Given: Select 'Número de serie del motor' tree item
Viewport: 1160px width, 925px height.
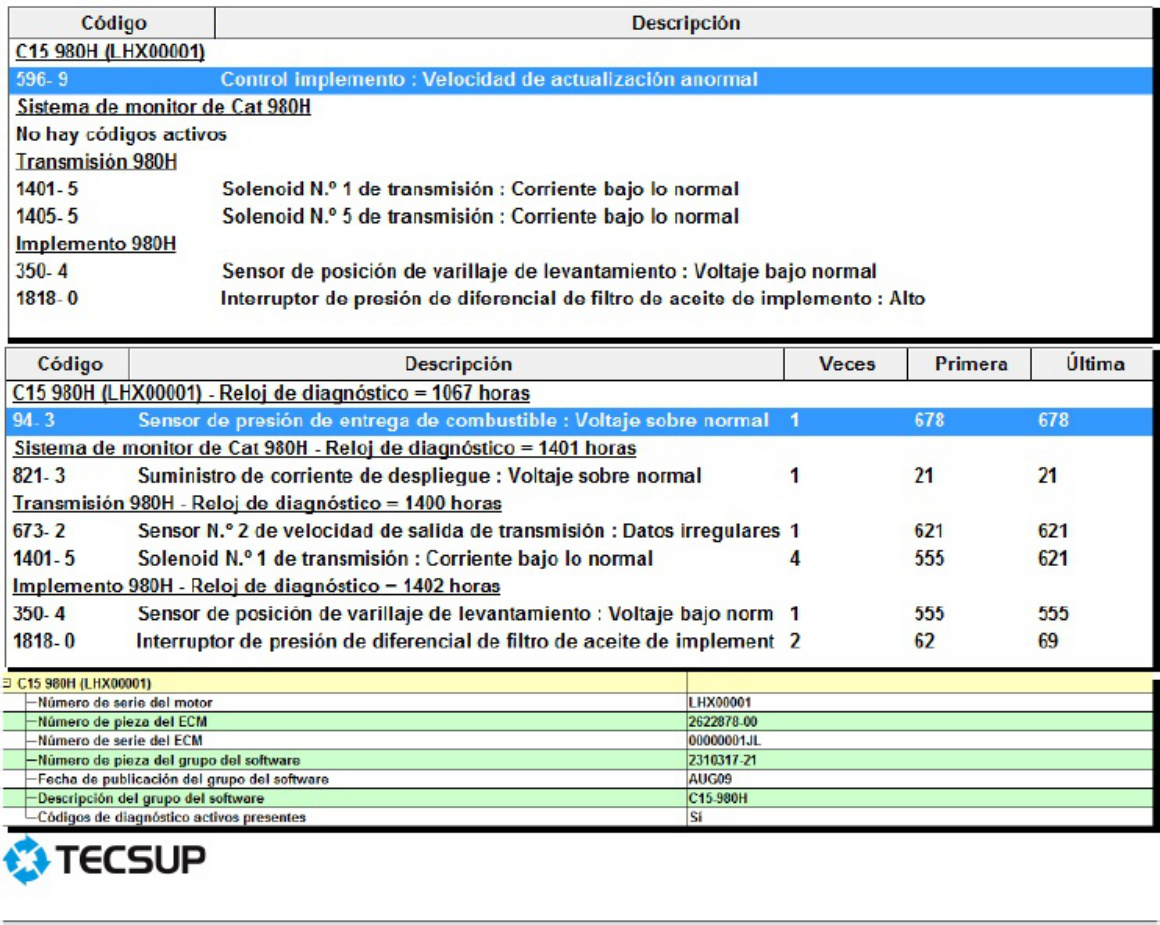Looking at the screenshot, I should point(124,703).
